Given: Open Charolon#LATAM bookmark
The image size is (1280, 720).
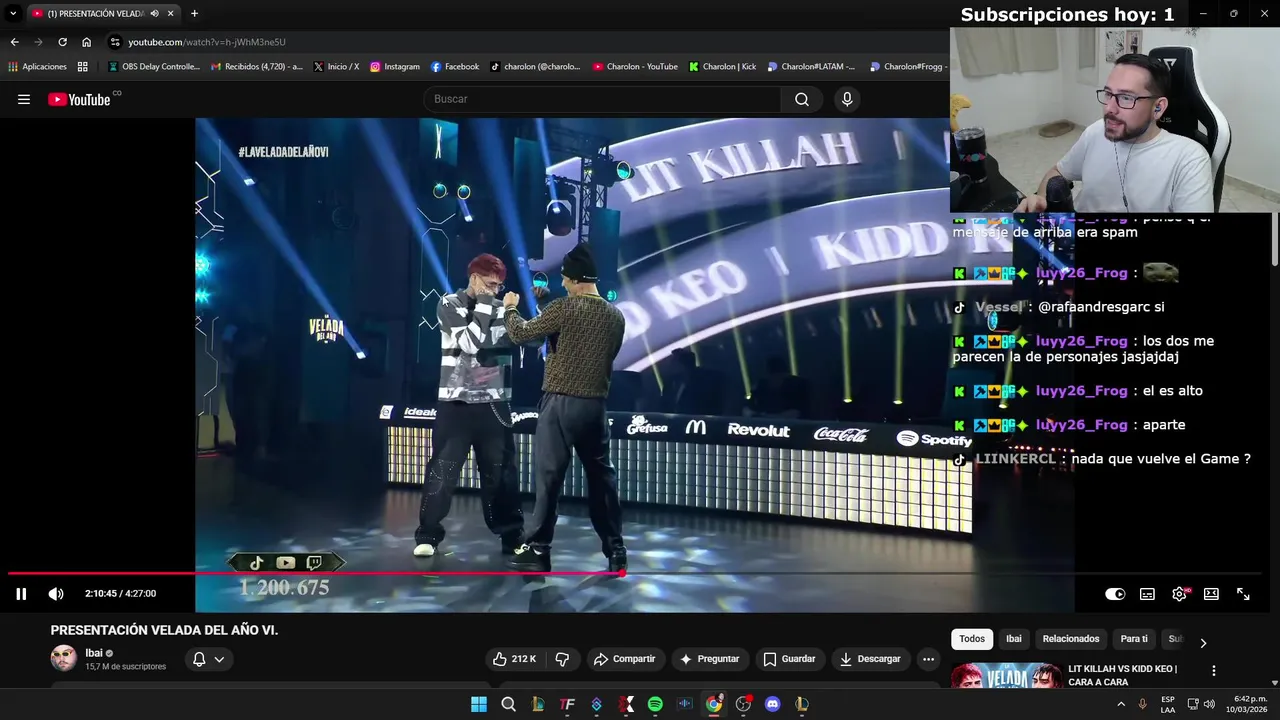Looking at the screenshot, I should tap(811, 67).
